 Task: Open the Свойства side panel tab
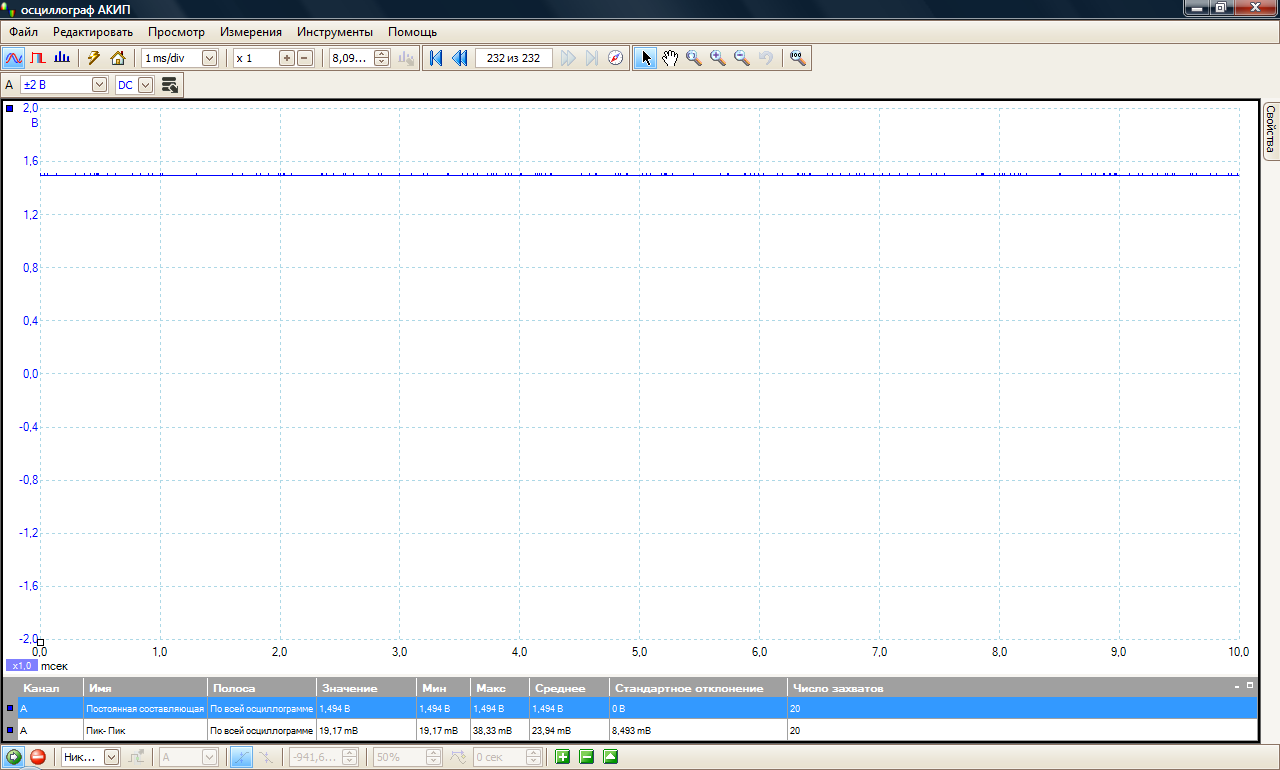[1271, 130]
